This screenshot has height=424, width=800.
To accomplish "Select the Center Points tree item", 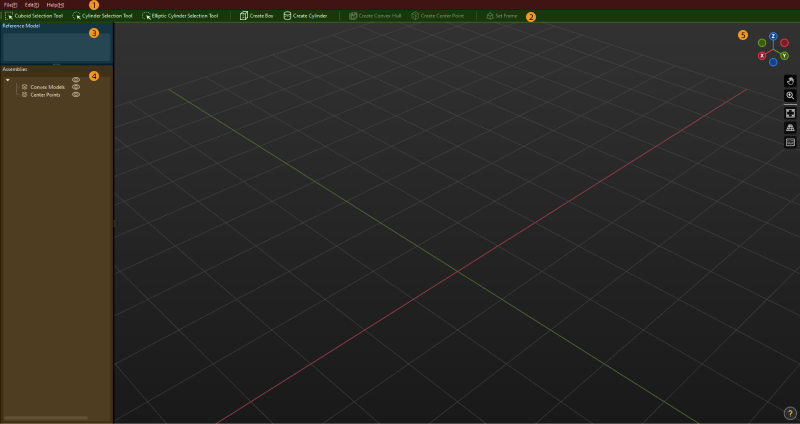I will coord(45,94).
